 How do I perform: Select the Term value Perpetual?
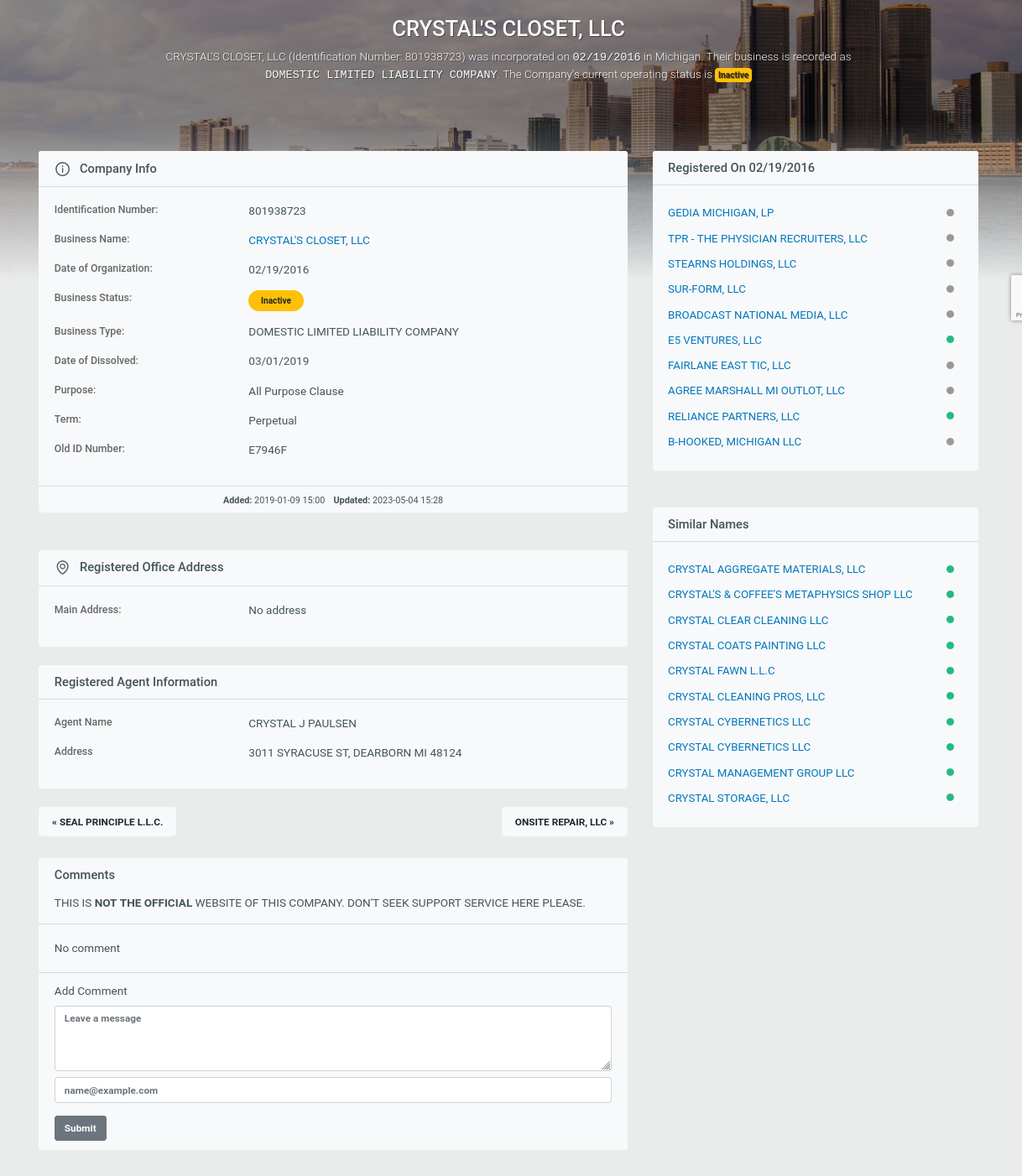(x=273, y=420)
